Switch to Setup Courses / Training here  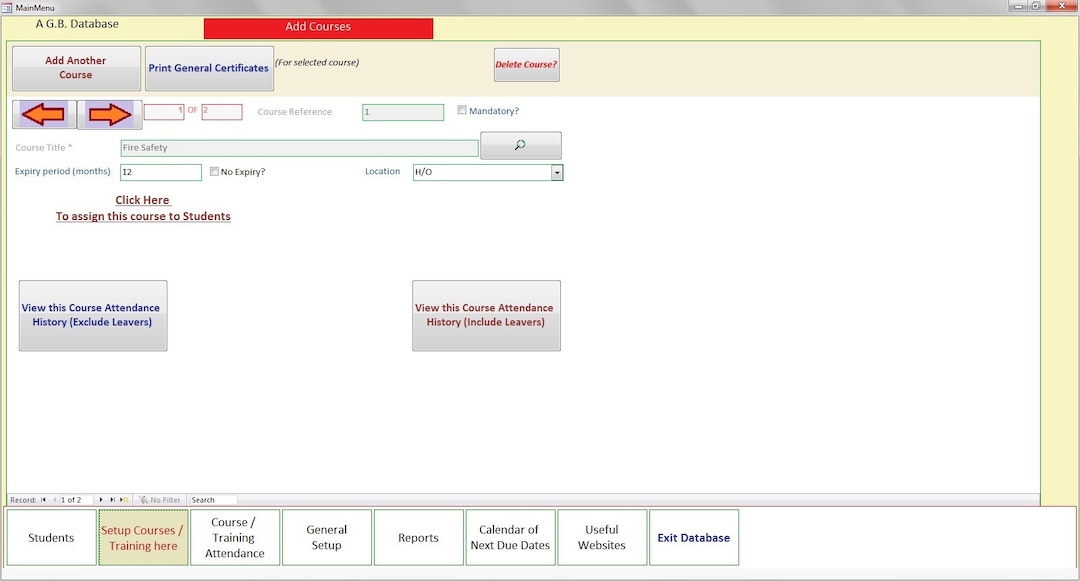(x=142, y=537)
